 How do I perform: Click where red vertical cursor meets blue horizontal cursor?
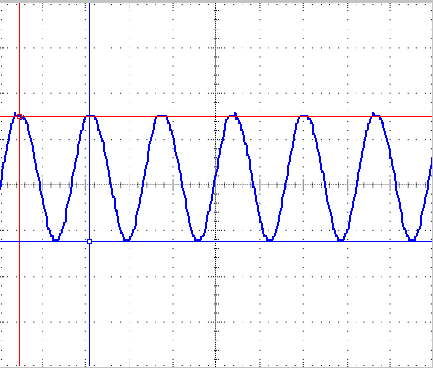coord(19,241)
